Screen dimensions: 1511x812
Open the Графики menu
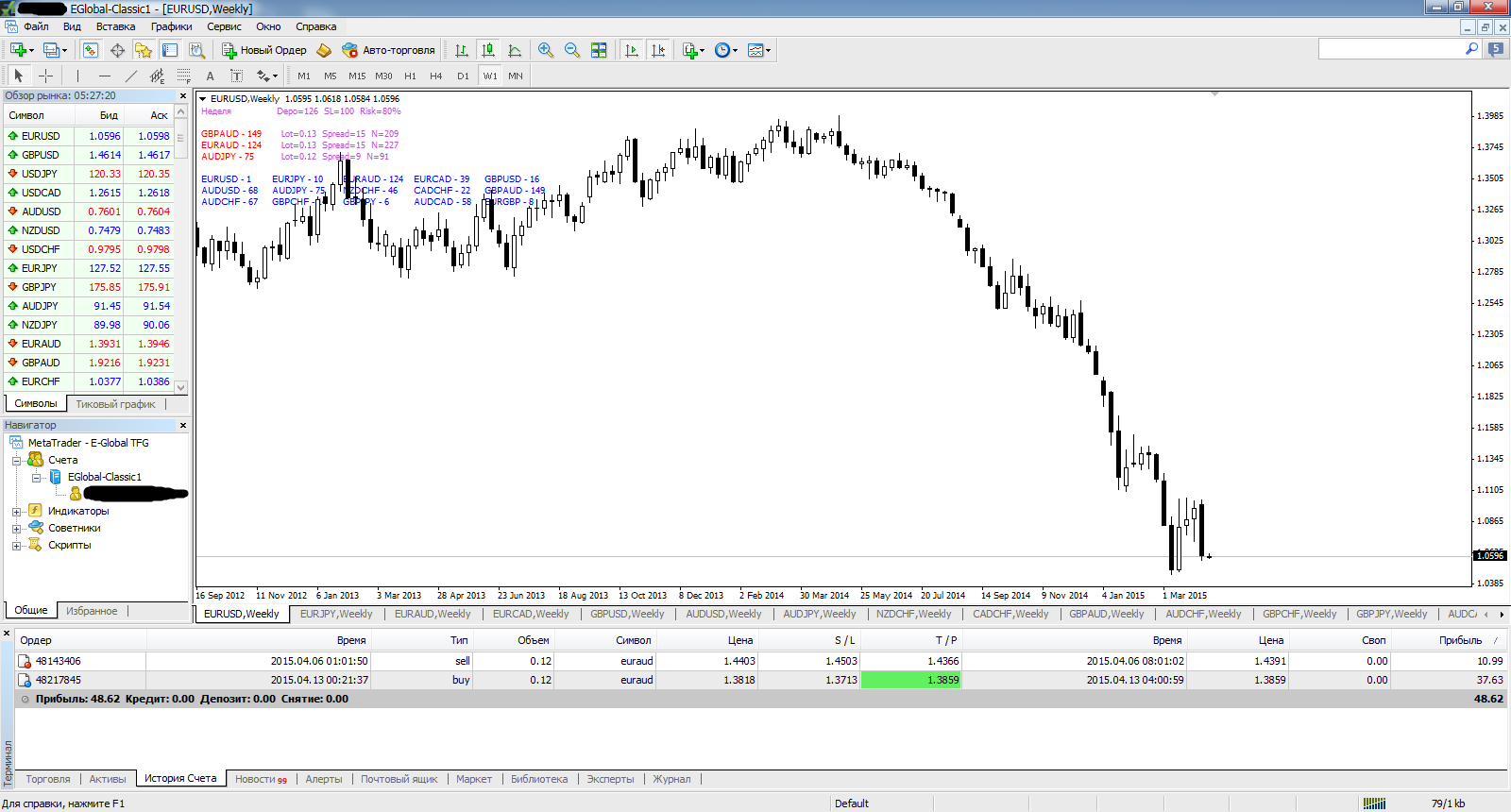171,26
